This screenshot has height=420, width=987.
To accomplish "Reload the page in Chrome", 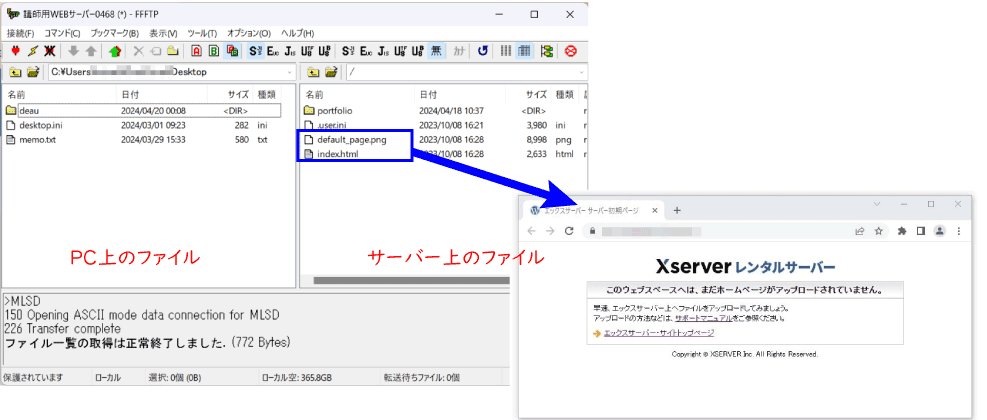I will coord(569,231).
